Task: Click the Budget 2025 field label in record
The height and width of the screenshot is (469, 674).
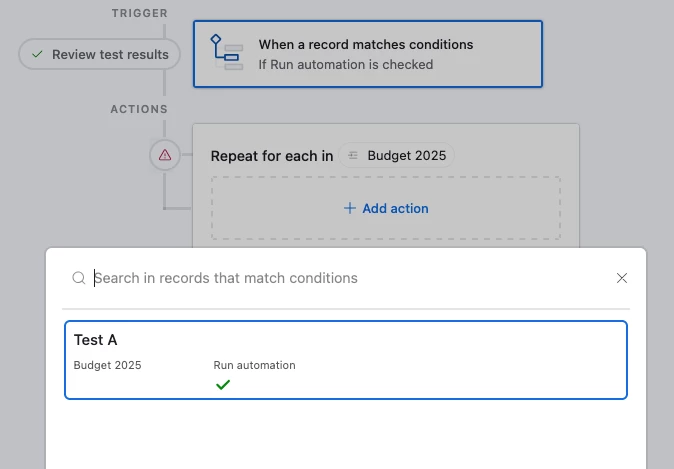Action: click(x=107, y=365)
